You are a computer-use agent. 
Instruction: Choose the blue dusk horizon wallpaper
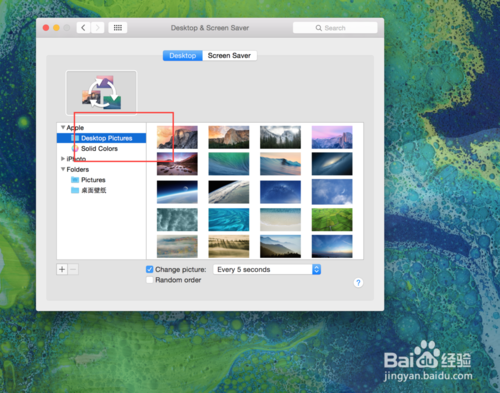click(x=332, y=246)
